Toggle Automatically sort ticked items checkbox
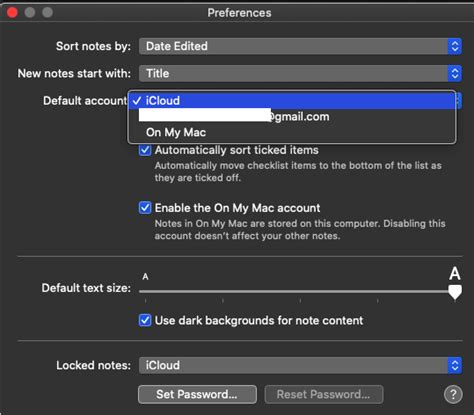This screenshot has width=474, height=415. (145, 150)
